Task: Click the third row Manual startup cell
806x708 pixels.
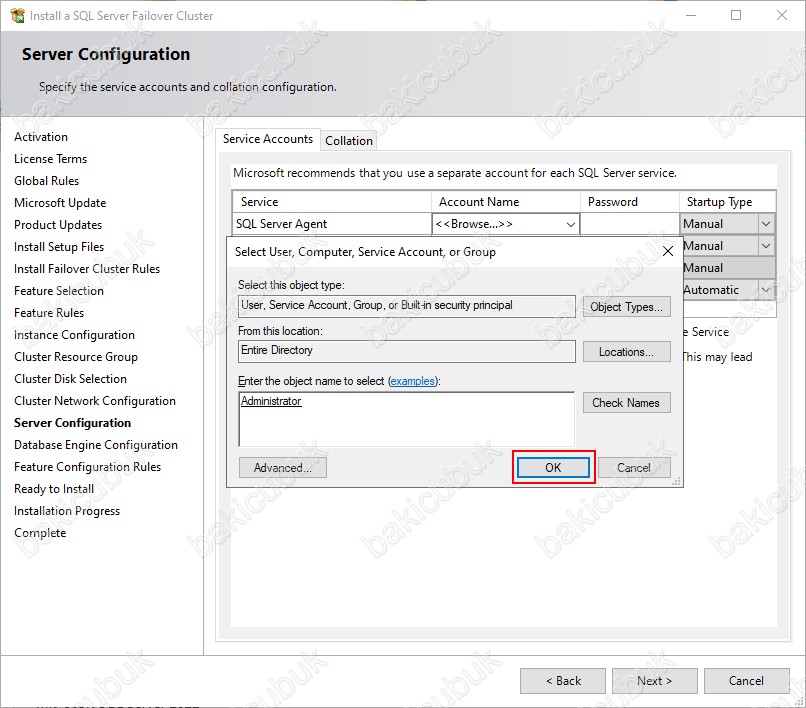Action: coord(728,268)
